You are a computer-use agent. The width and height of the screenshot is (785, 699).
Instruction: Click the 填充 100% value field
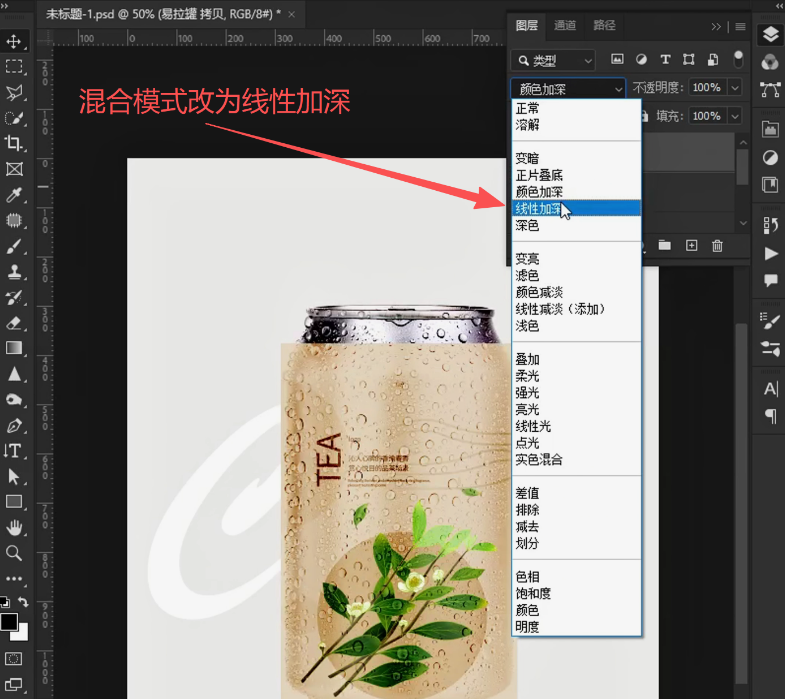708,116
